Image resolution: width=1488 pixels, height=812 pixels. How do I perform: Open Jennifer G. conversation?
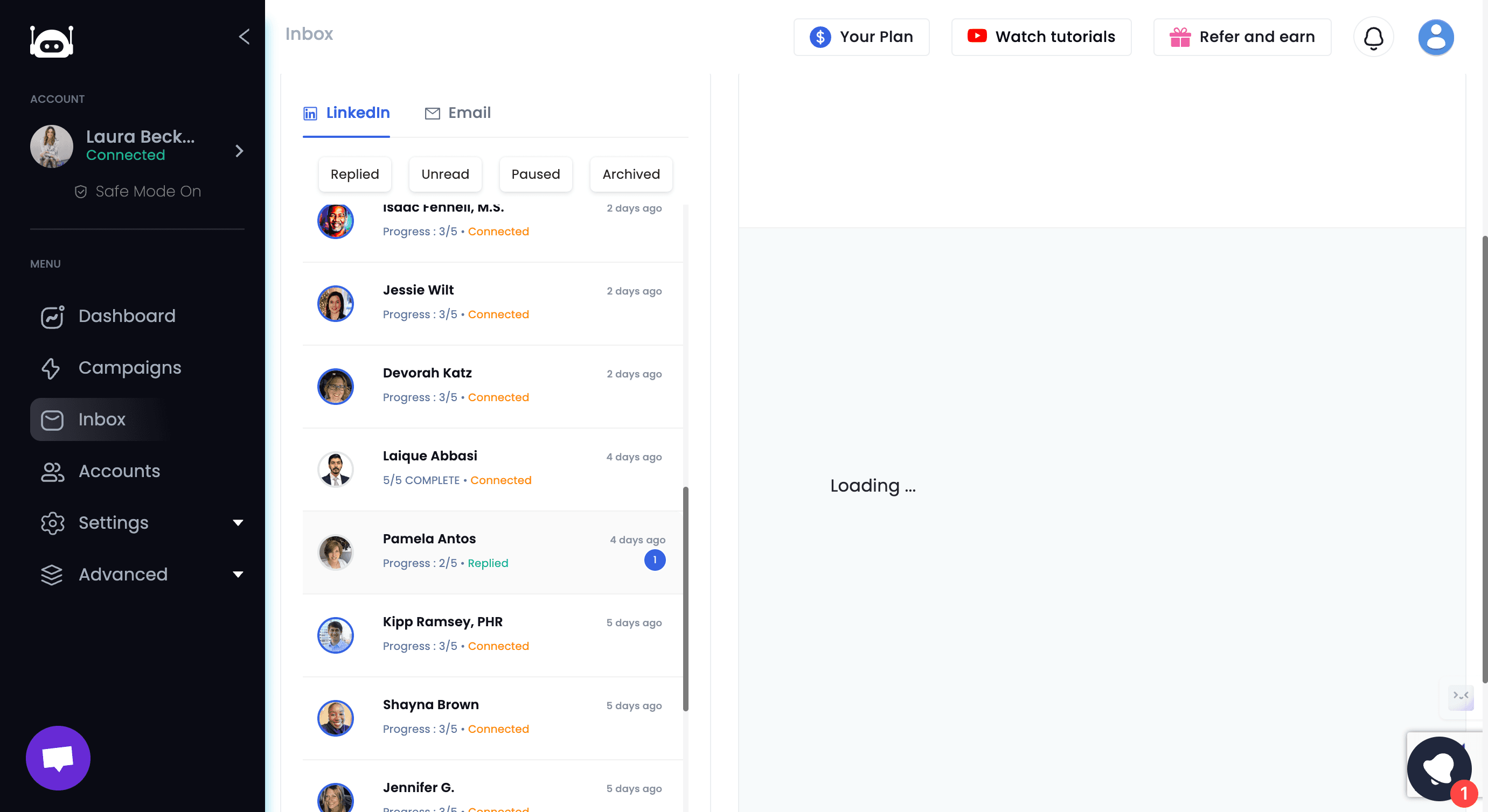493,787
